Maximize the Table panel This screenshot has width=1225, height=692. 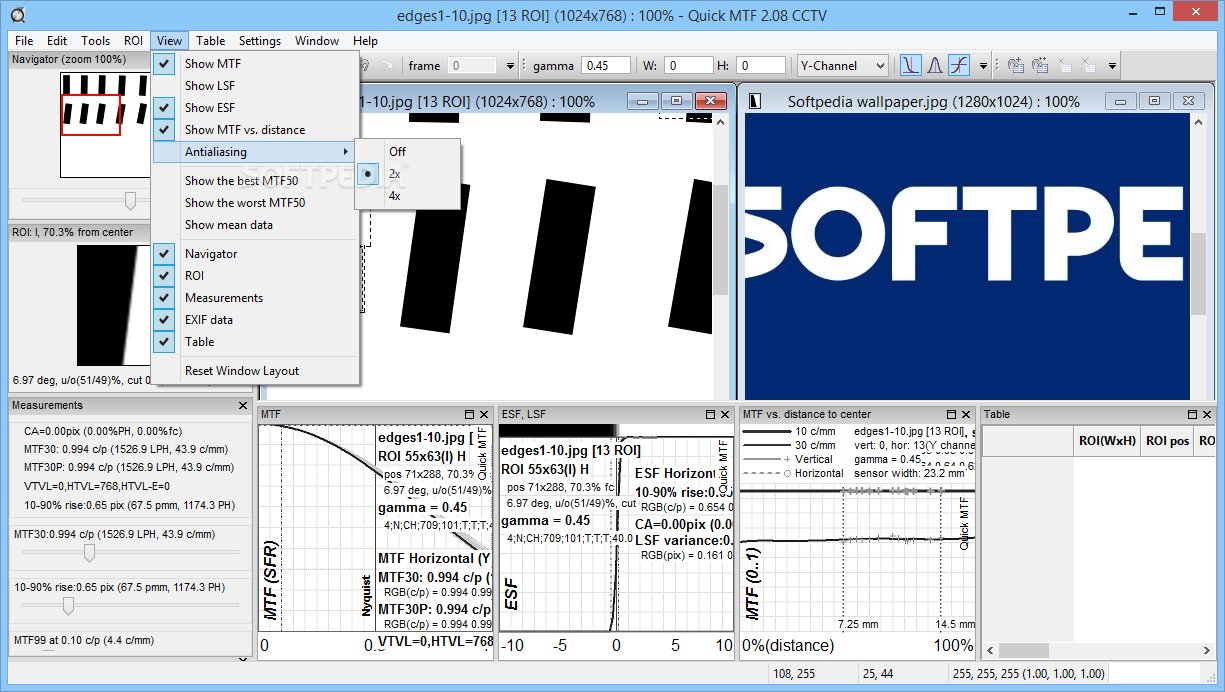coord(1194,414)
